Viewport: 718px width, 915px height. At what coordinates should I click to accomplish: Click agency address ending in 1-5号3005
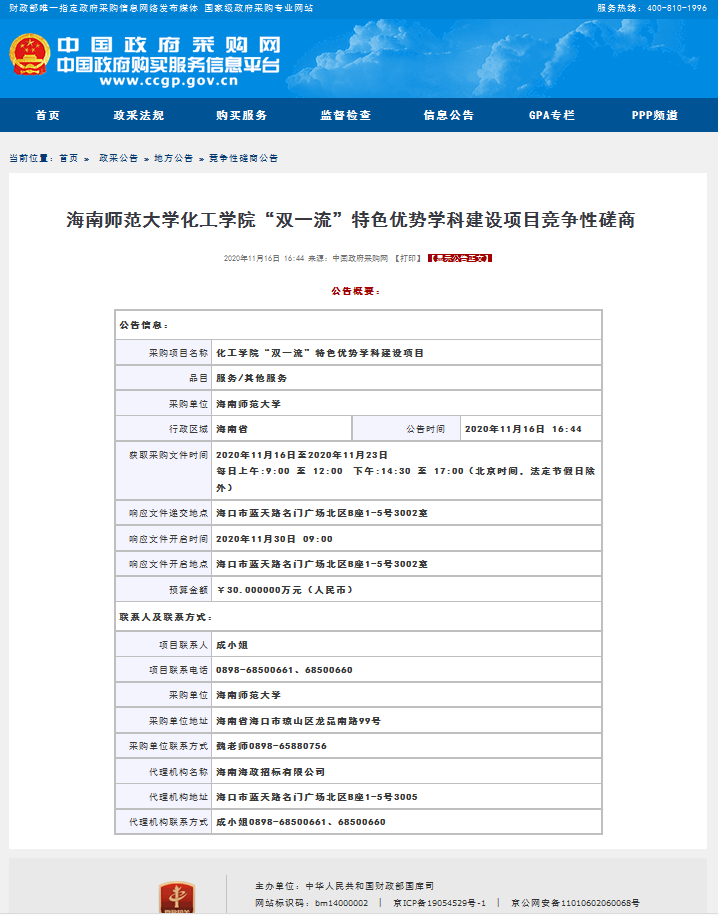point(317,797)
